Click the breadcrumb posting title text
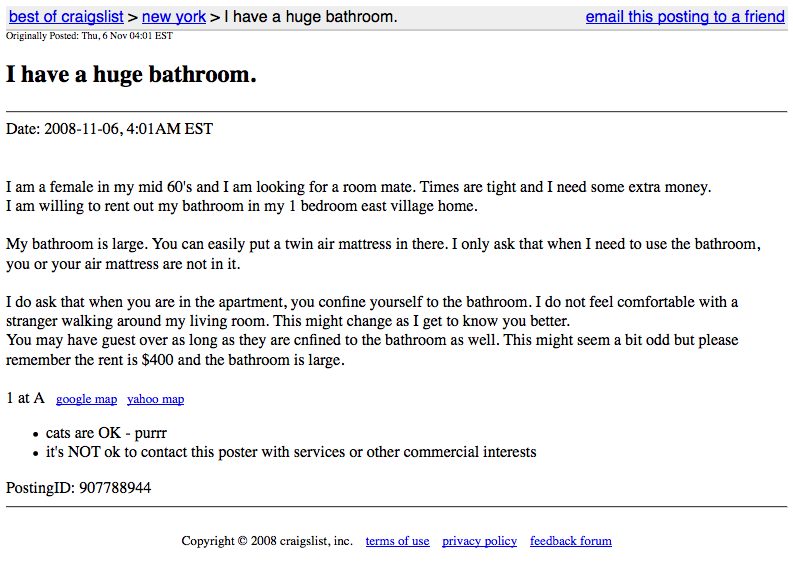 point(310,17)
